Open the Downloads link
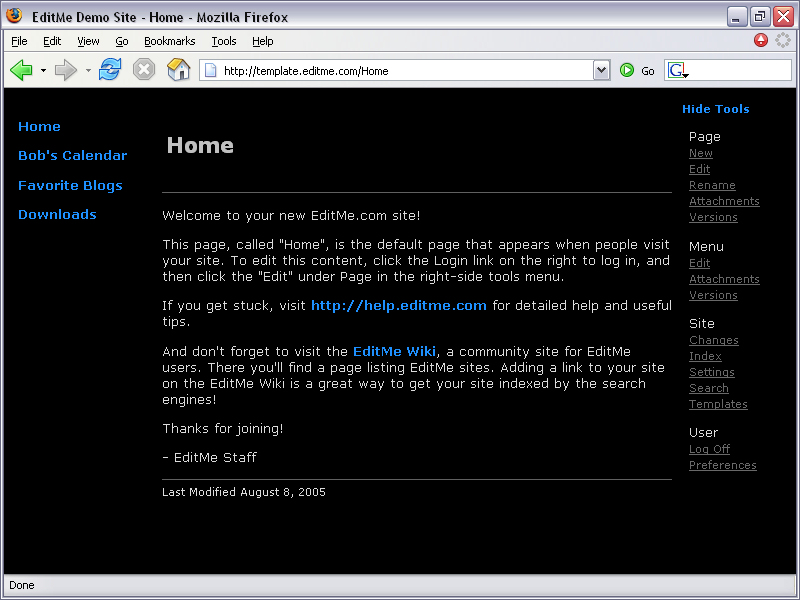This screenshot has height=600, width=800. pyautogui.click(x=57, y=214)
